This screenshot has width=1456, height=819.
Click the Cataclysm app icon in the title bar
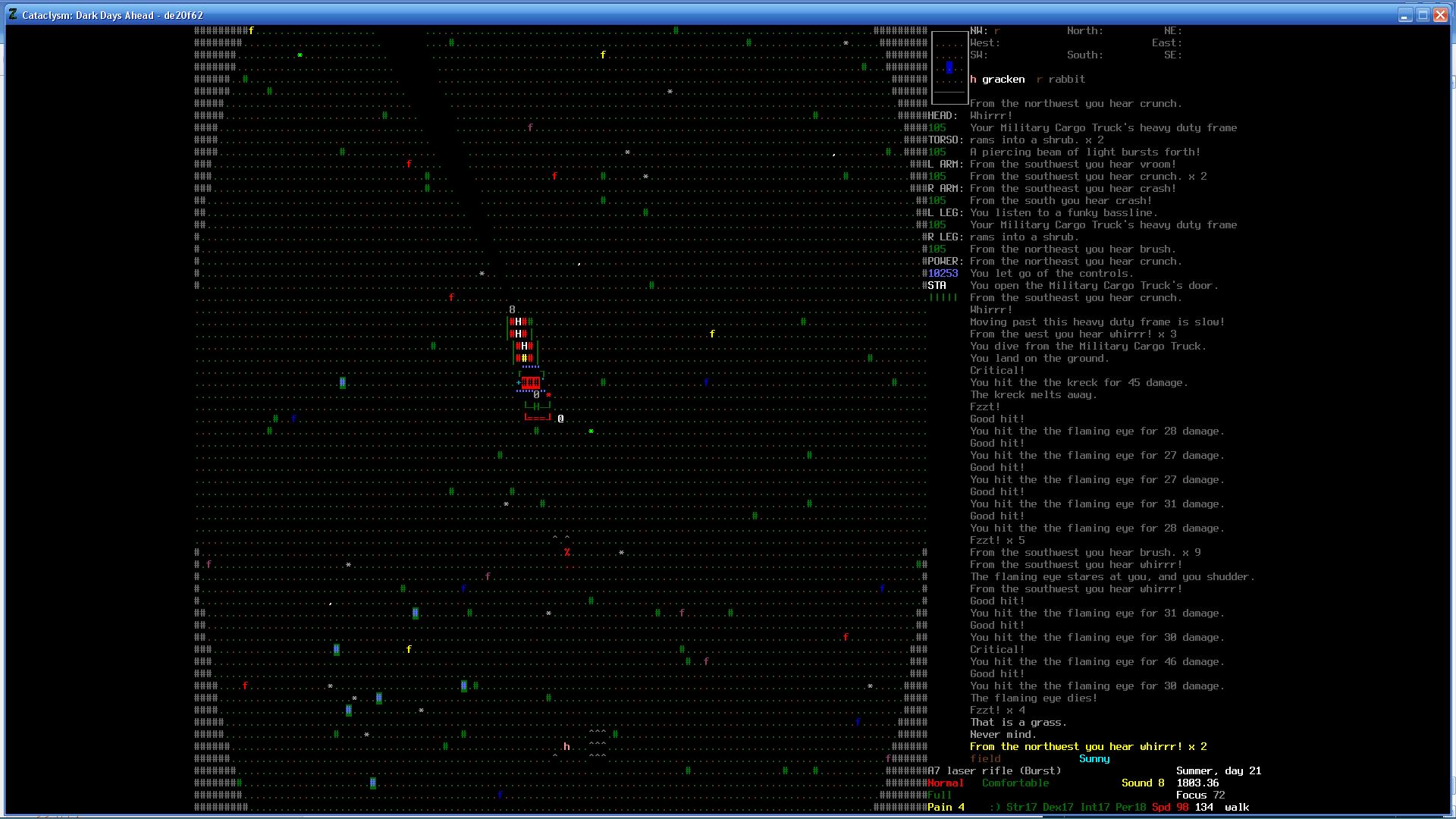pyautogui.click(x=13, y=14)
